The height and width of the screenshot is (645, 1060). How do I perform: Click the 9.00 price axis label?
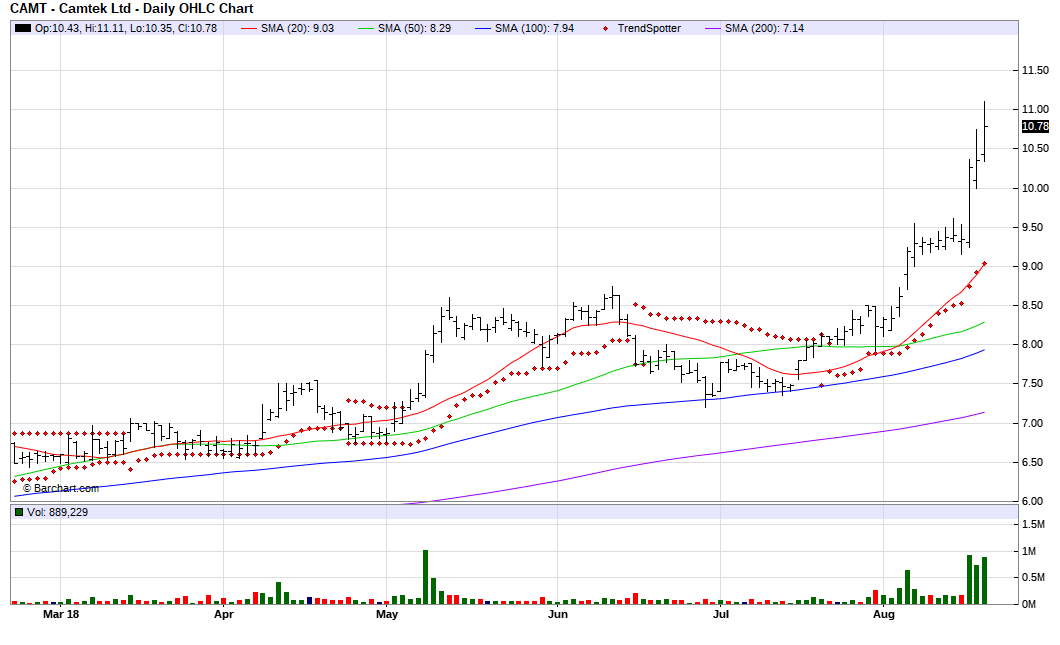(1032, 266)
